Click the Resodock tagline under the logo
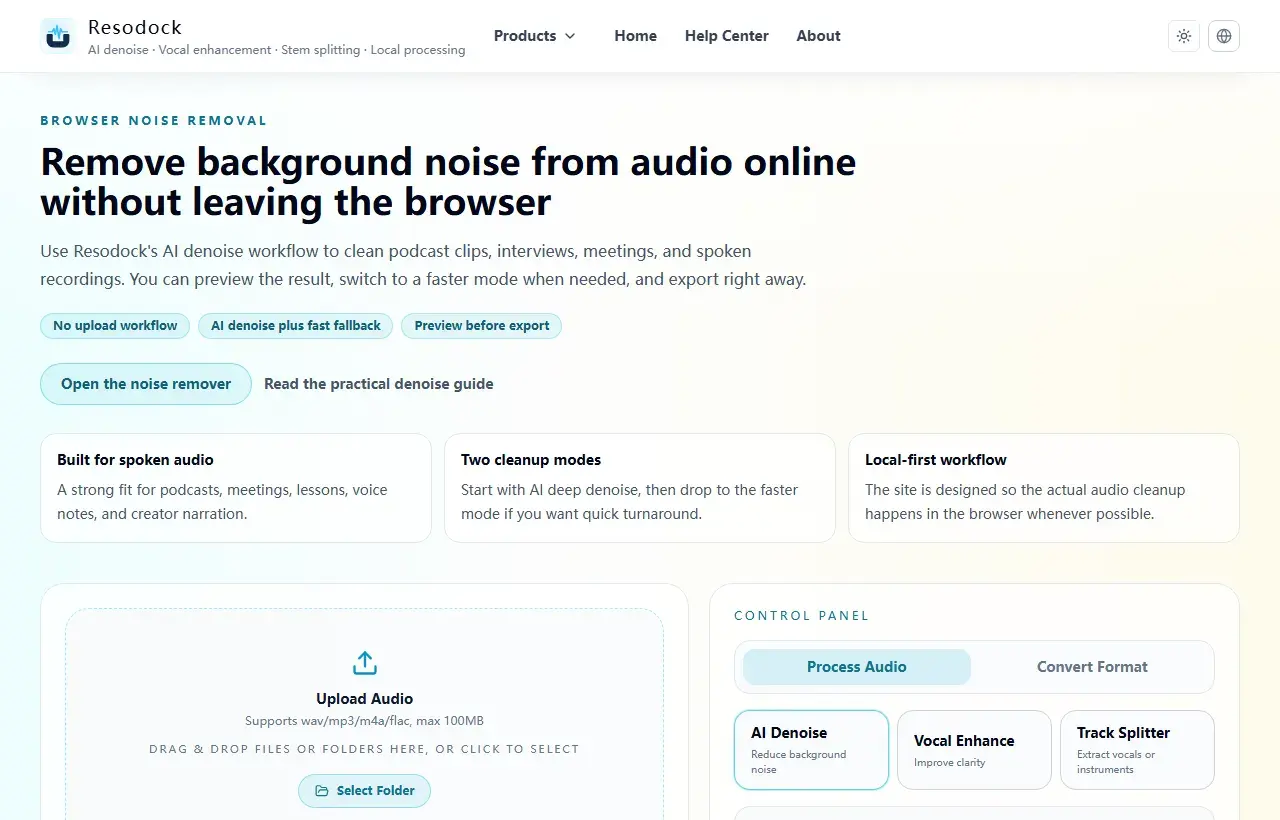This screenshot has width=1280, height=820. [x=277, y=50]
